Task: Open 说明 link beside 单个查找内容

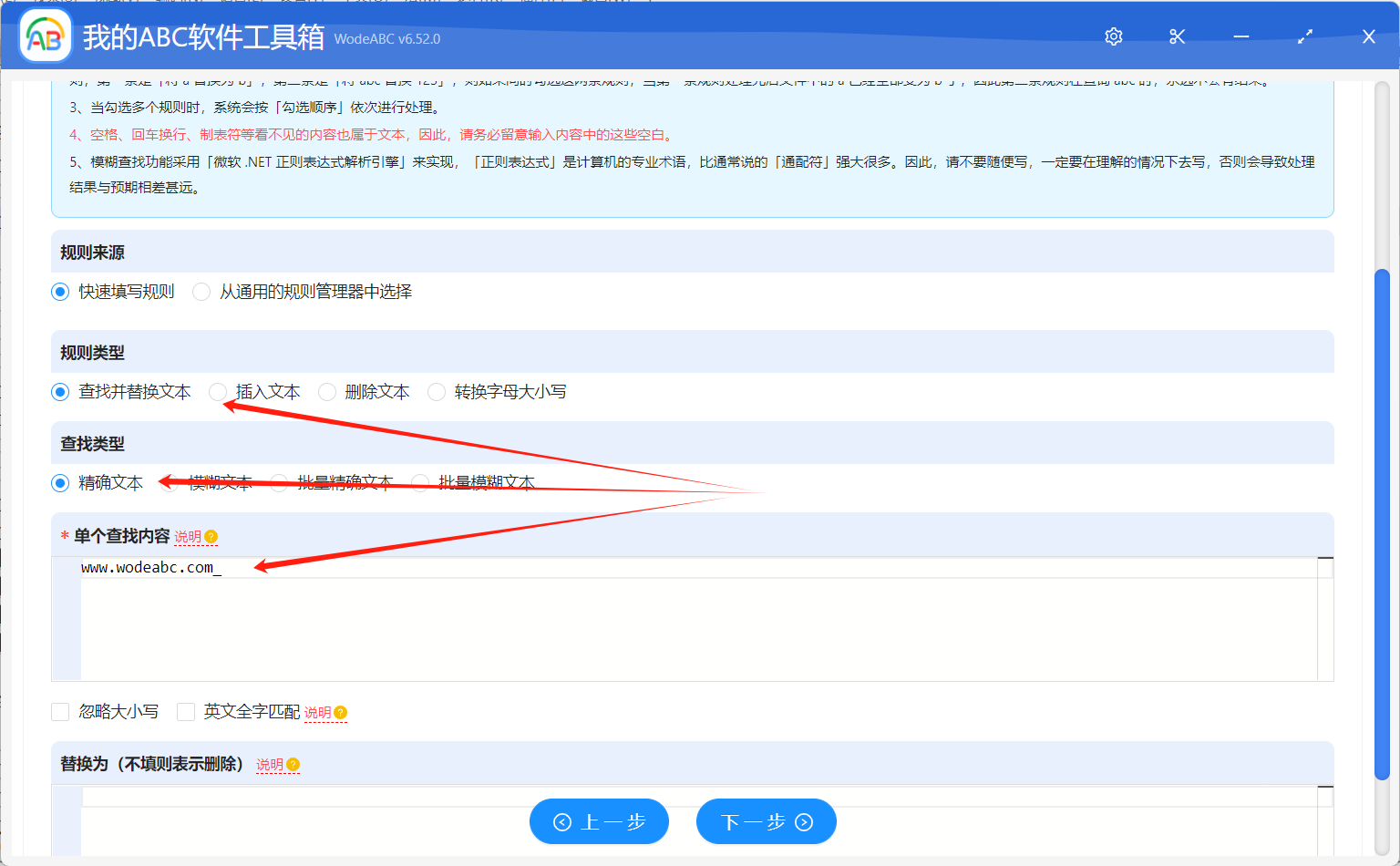Action: point(188,537)
